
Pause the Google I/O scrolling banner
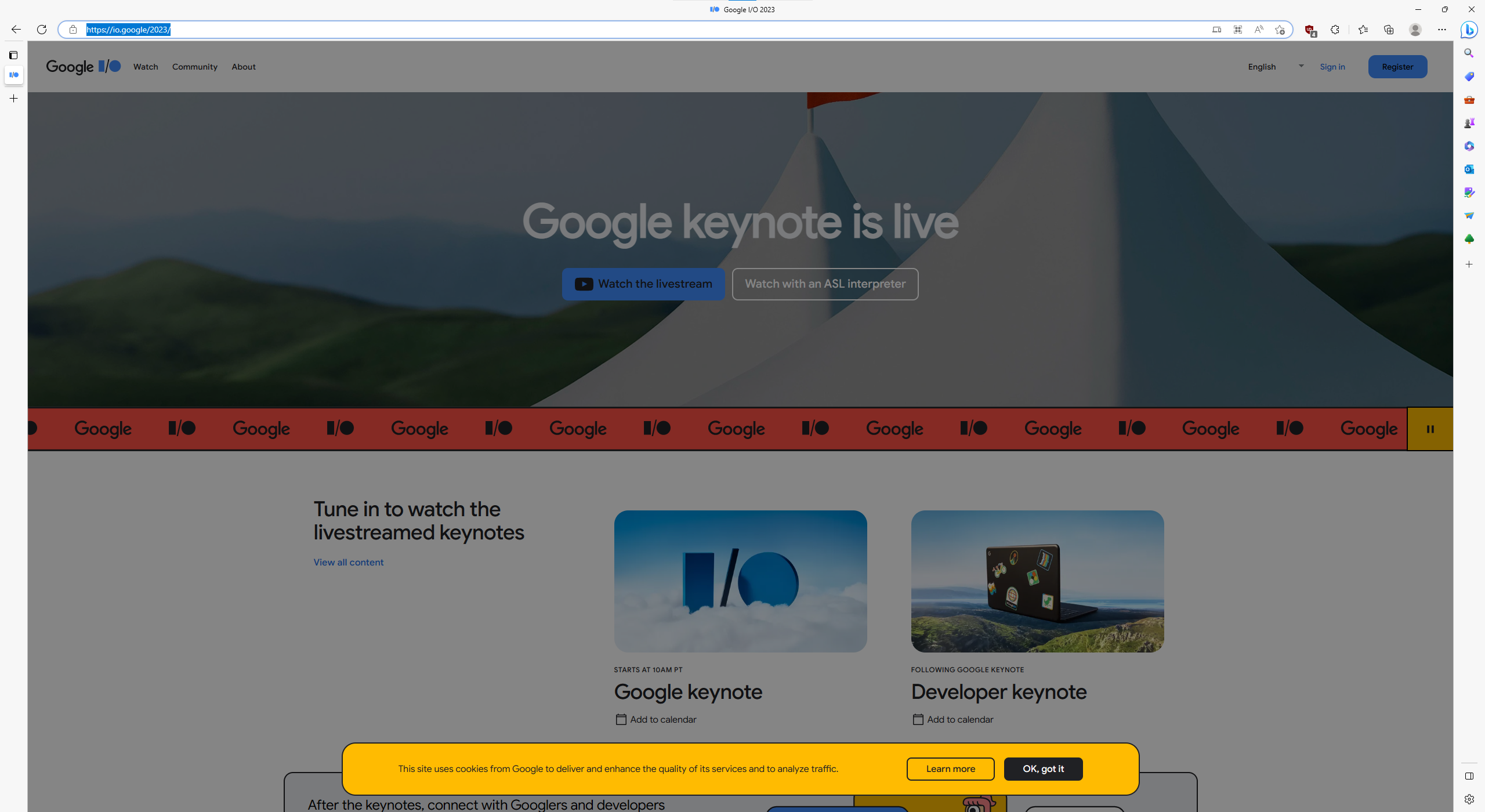point(1430,429)
